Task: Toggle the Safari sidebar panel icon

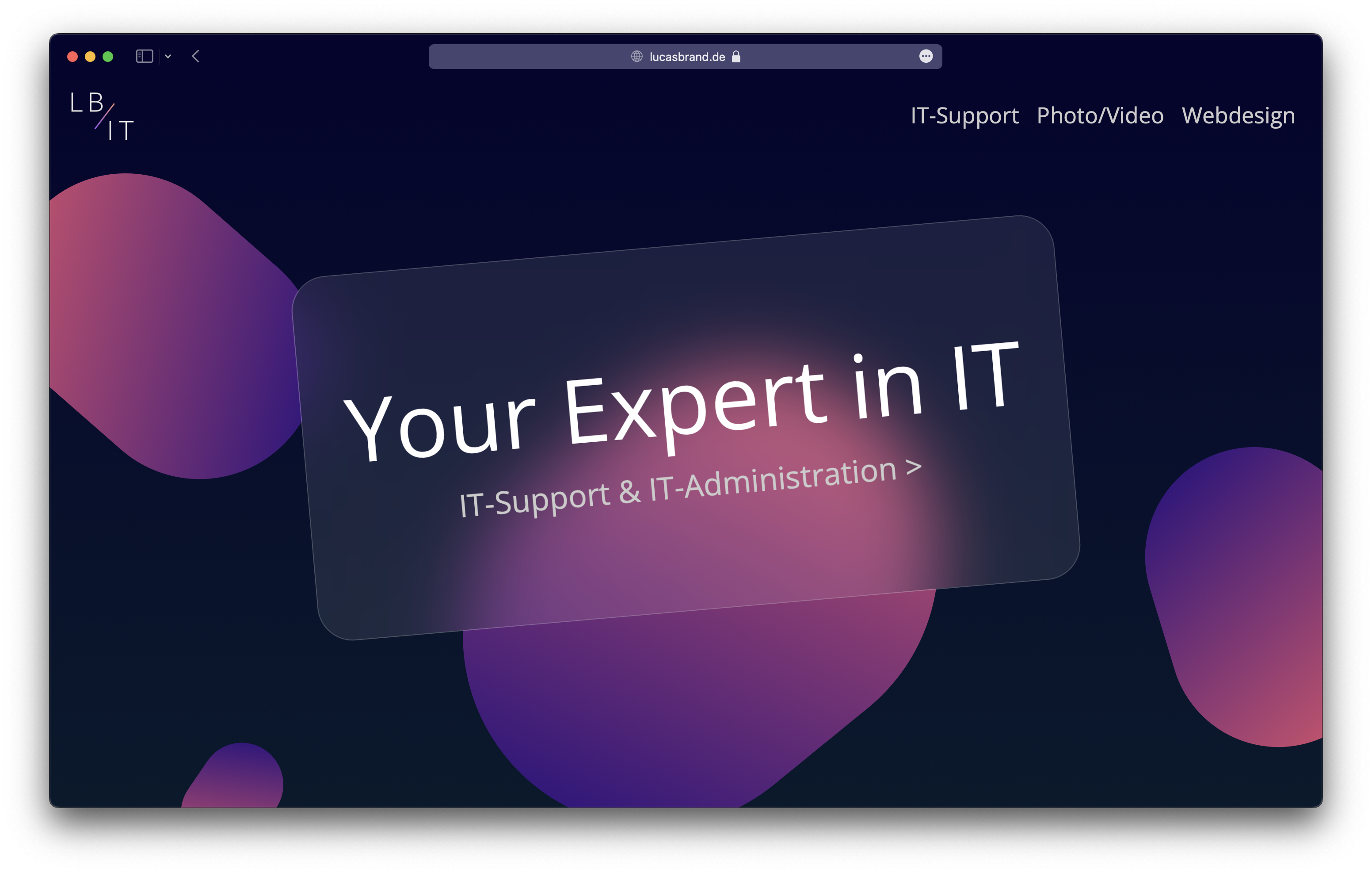Action: [x=144, y=57]
